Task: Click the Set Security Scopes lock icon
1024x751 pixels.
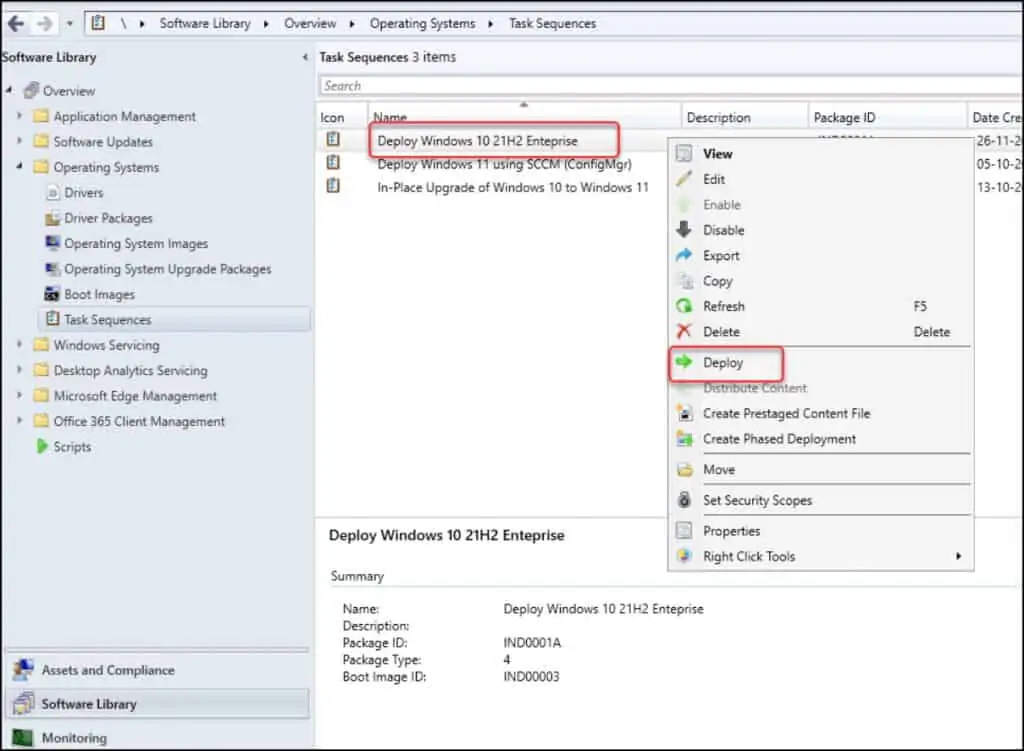Action: coord(684,500)
